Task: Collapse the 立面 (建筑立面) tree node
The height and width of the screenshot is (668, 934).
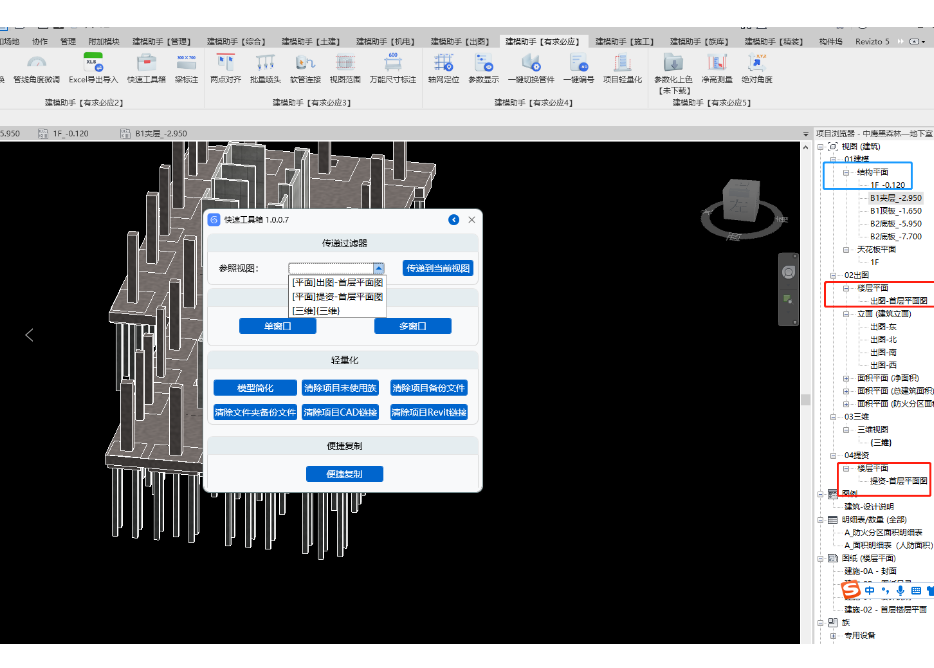Action: tap(846, 313)
